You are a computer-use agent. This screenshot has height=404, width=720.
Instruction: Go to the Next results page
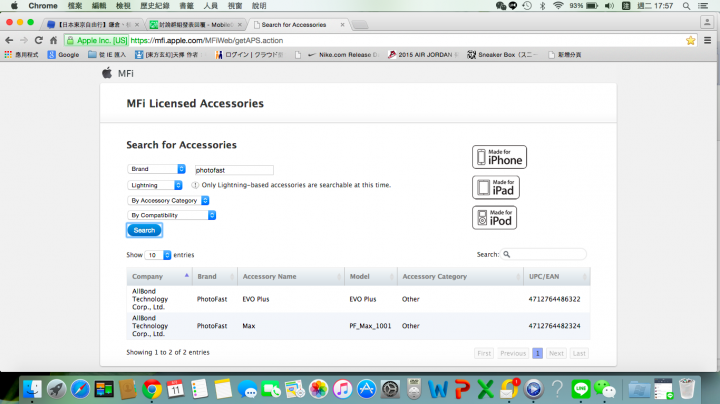556,353
